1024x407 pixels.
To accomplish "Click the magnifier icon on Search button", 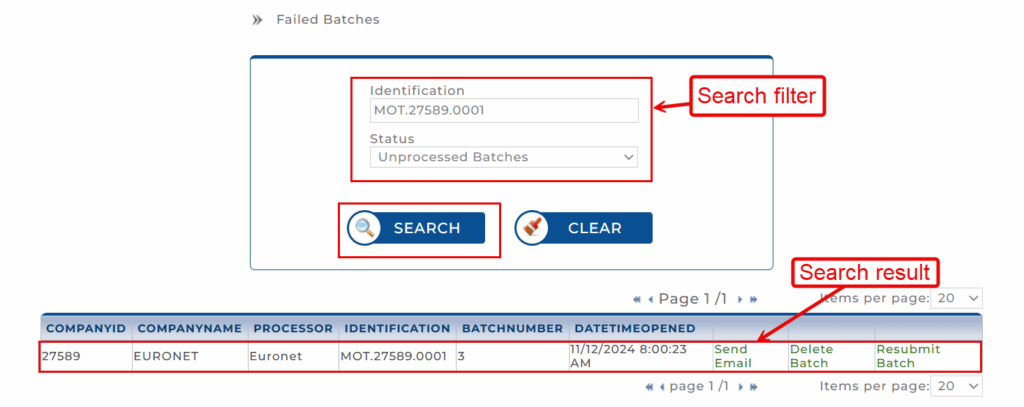I will click(366, 228).
